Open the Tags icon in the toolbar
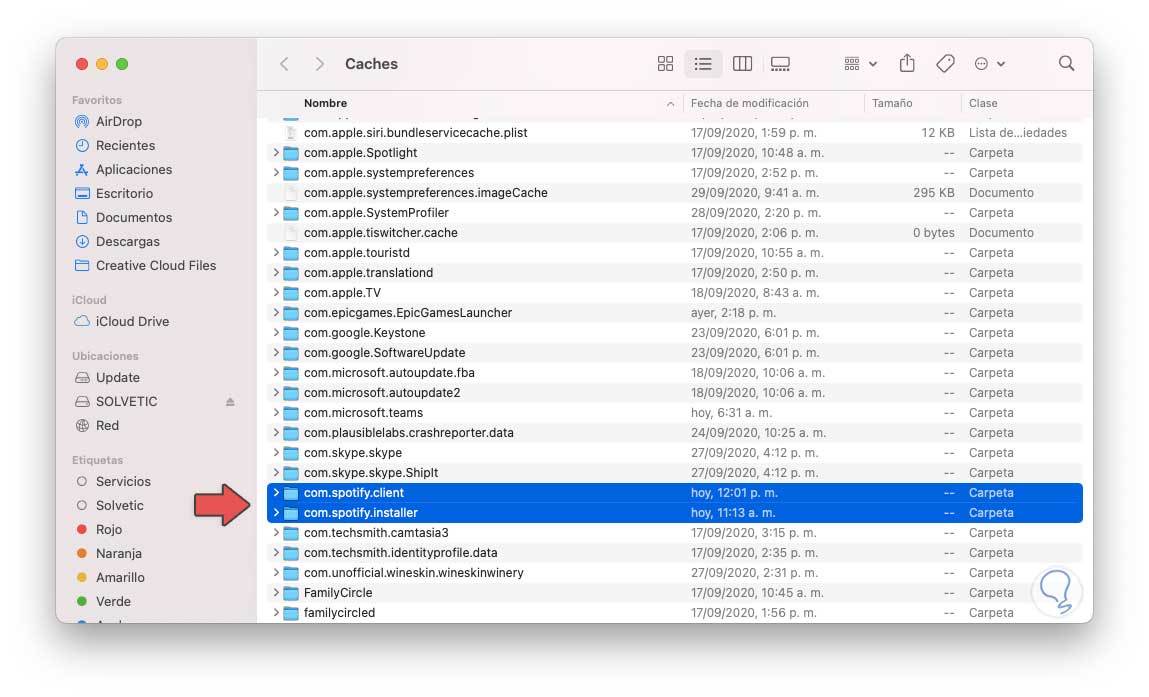The image size is (1149, 697). (x=944, y=63)
